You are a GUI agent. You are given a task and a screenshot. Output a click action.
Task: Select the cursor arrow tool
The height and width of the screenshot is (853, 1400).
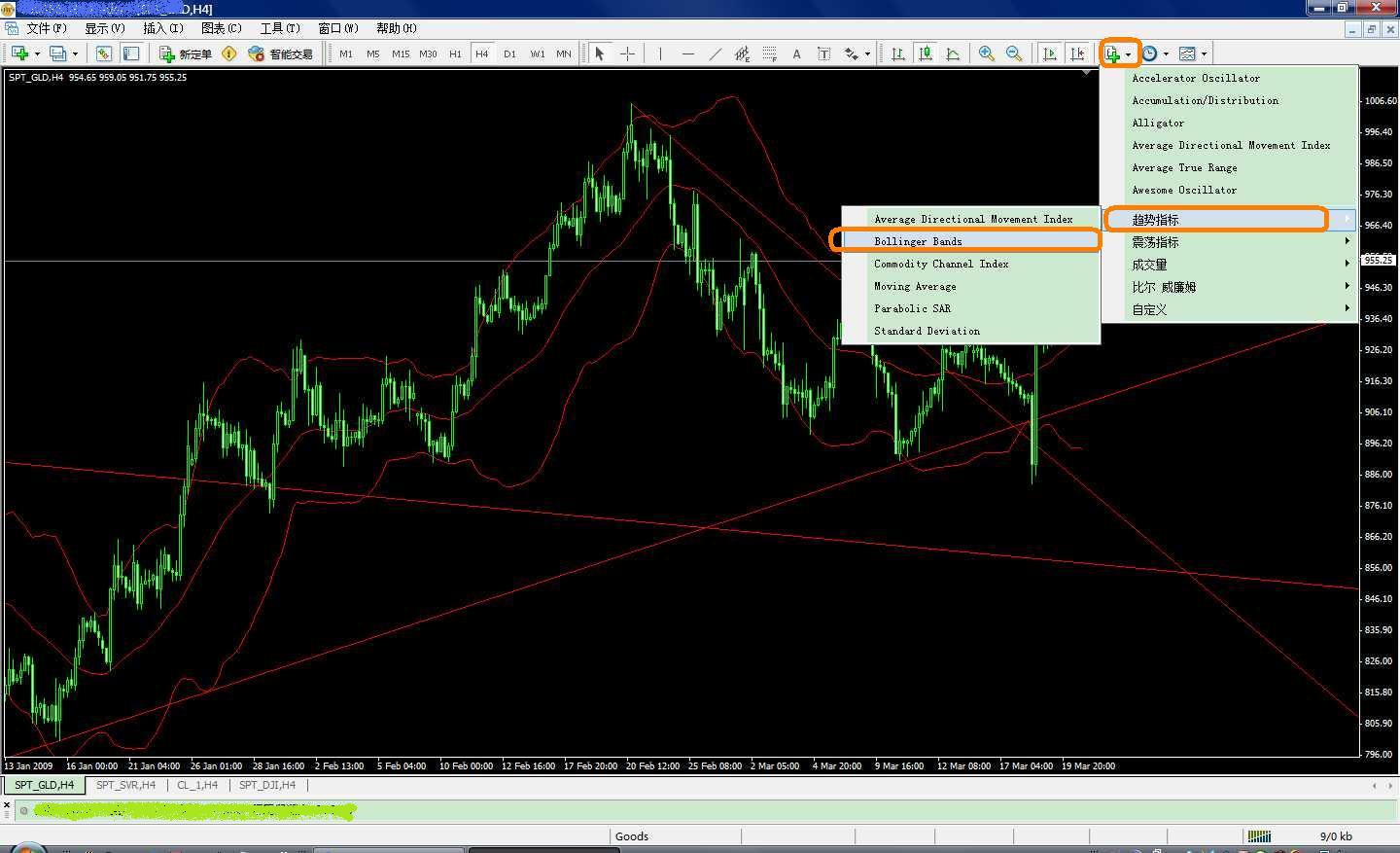coord(600,53)
